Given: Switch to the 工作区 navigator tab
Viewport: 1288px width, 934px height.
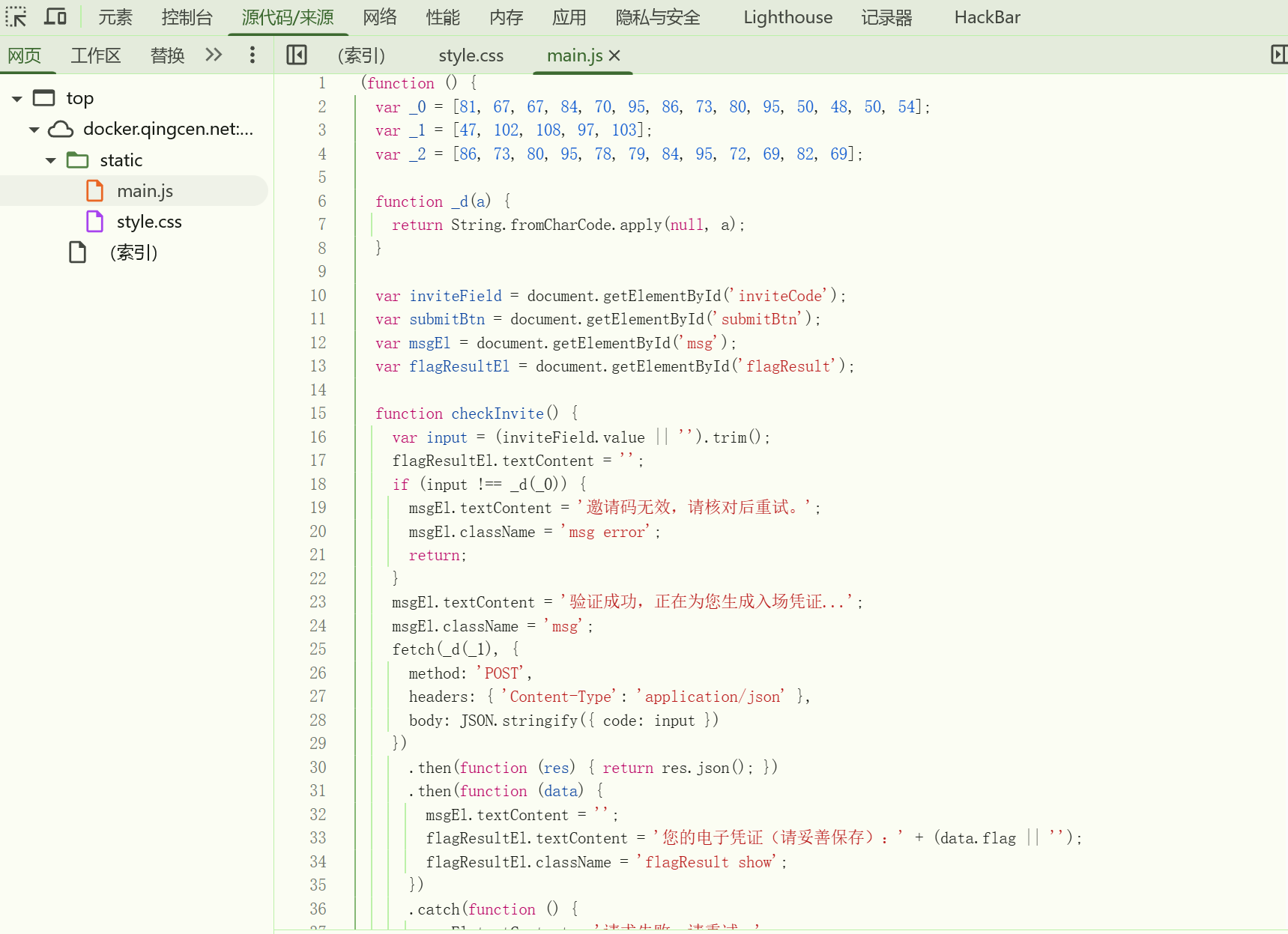Looking at the screenshot, I should click(95, 55).
